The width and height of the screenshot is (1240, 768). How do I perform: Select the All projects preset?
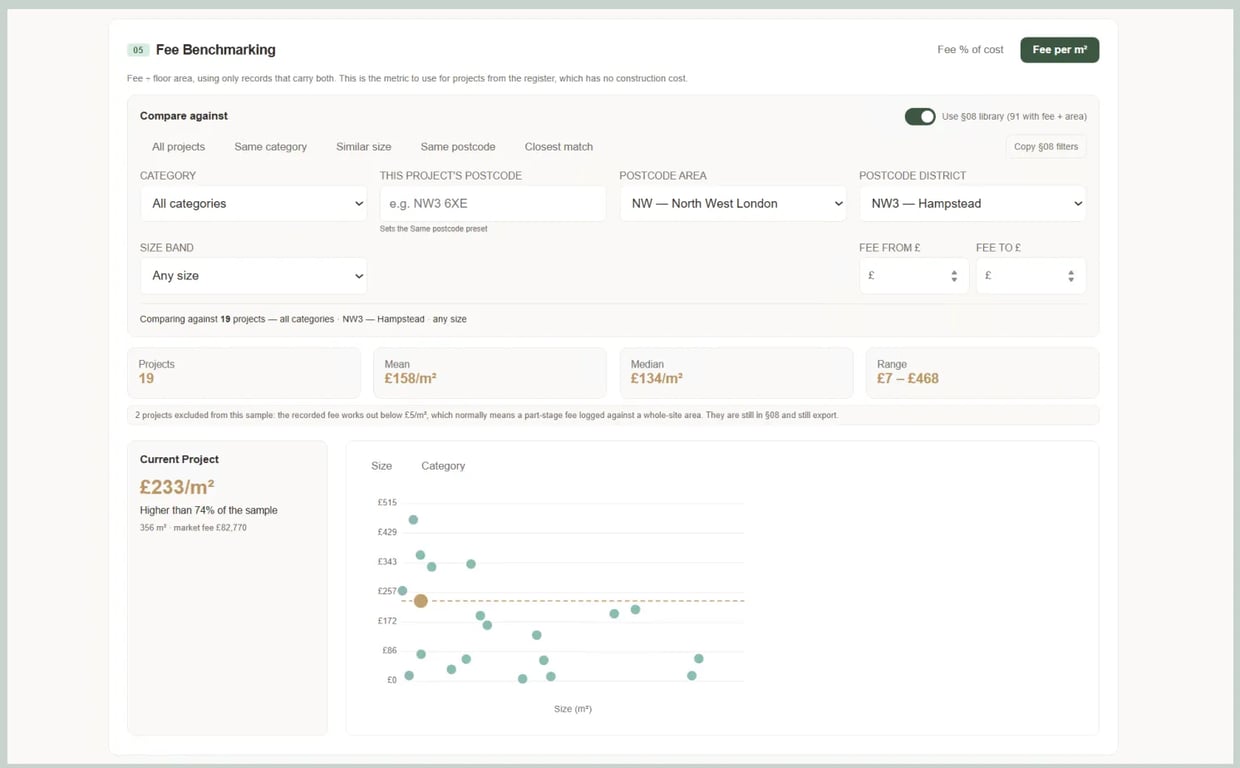(x=178, y=147)
